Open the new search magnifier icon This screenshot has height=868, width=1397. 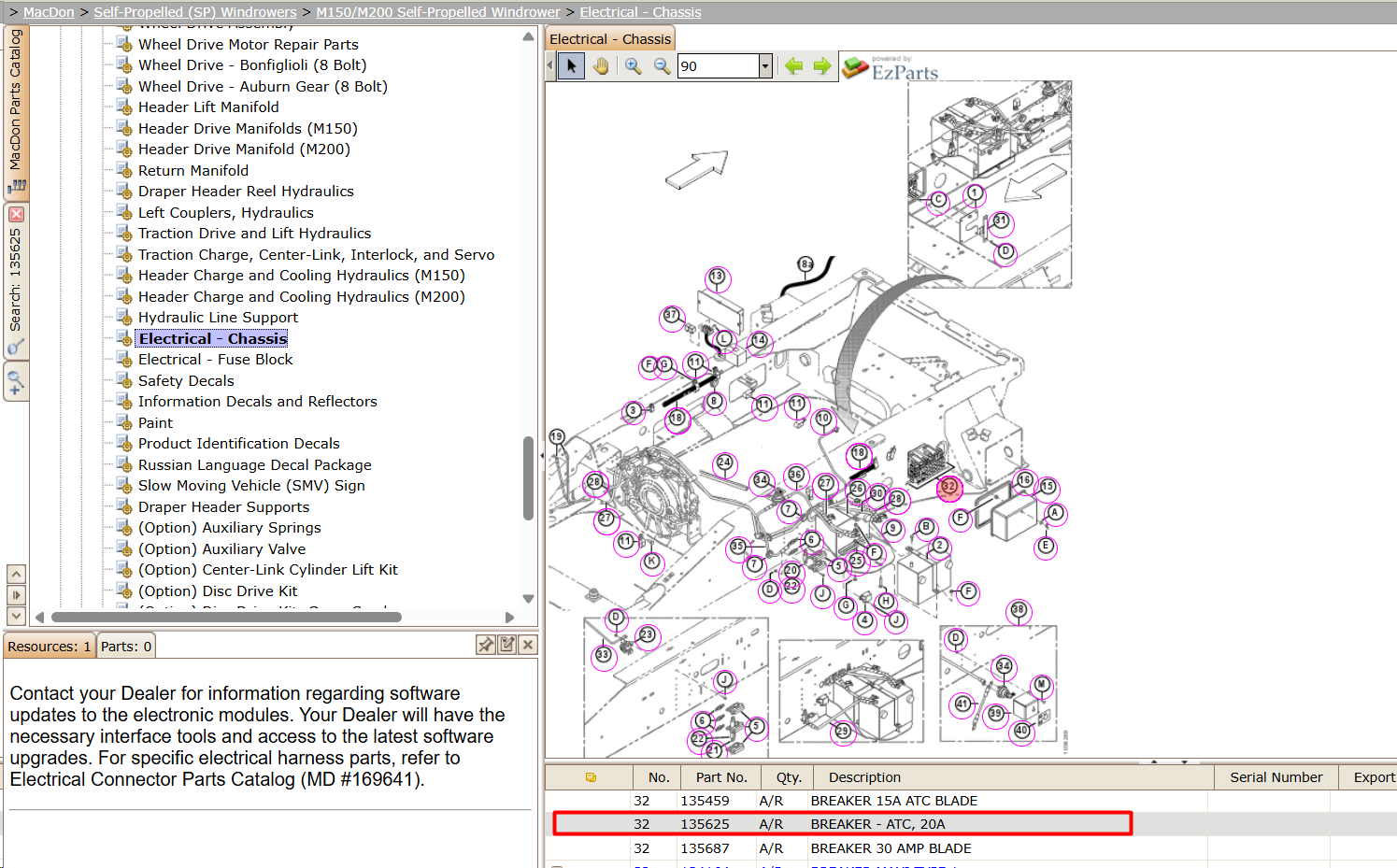[x=16, y=382]
